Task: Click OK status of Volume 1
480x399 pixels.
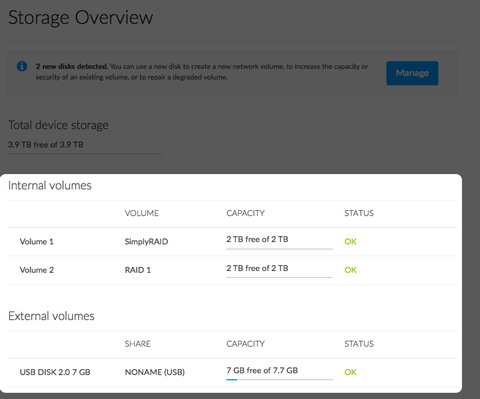Action: [350, 242]
